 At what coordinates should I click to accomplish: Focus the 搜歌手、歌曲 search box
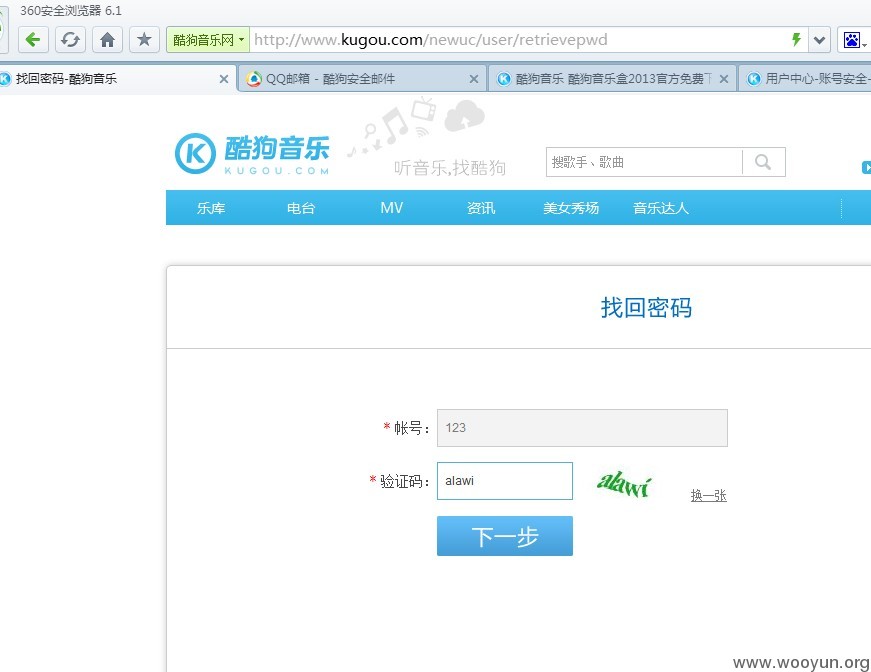click(644, 162)
